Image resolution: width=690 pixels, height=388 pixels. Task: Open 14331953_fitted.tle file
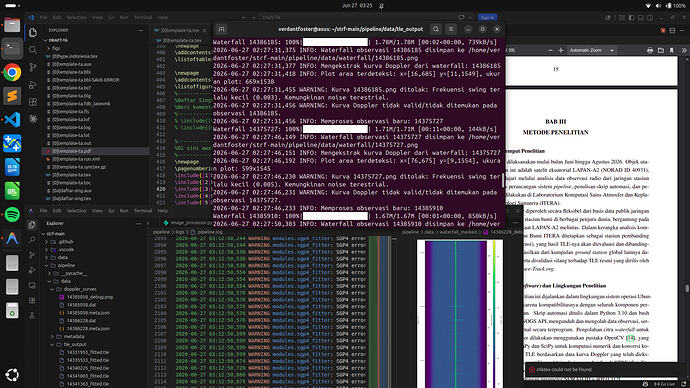pos(88,352)
